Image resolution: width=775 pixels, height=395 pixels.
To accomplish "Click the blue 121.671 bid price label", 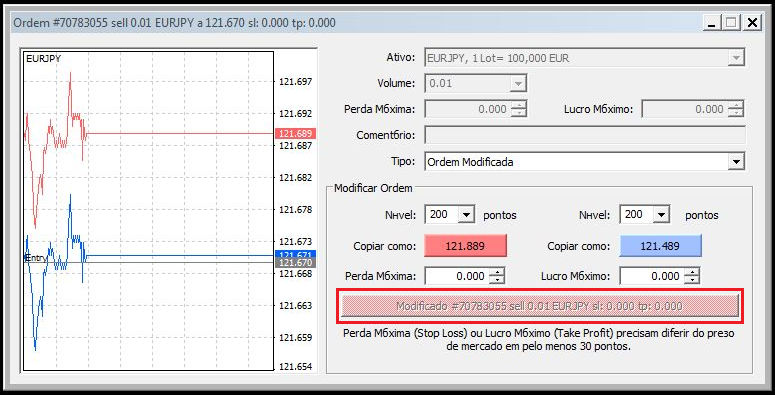I will pyautogui.click(x=295, y=254).
